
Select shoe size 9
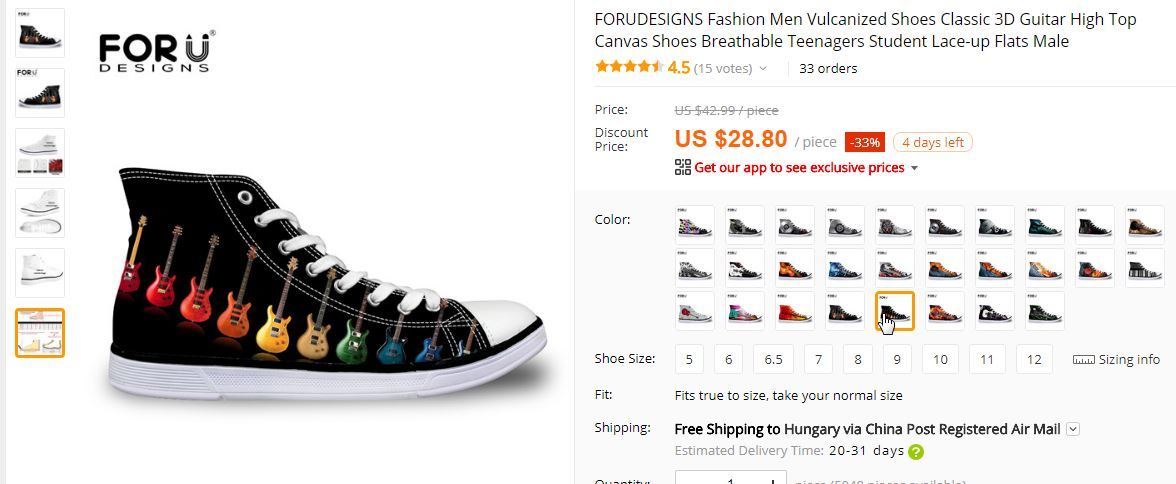[897, 359]
